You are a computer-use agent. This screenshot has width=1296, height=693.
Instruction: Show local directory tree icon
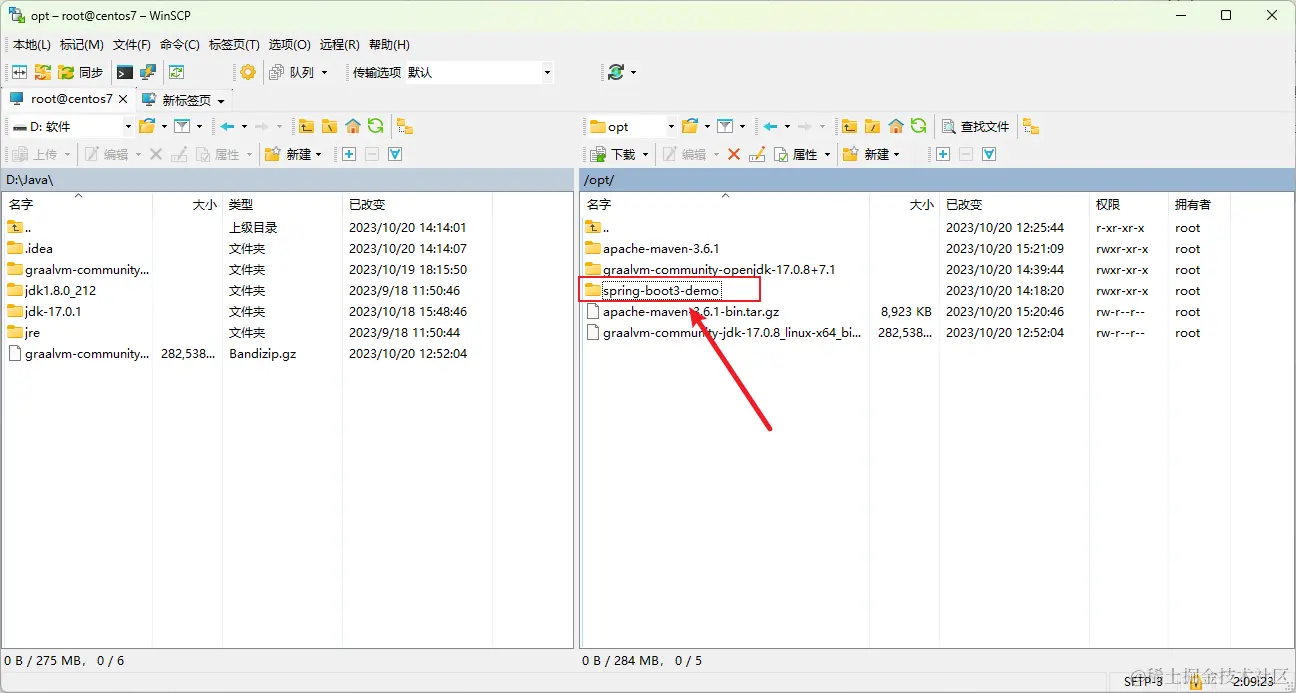point(404,126)
